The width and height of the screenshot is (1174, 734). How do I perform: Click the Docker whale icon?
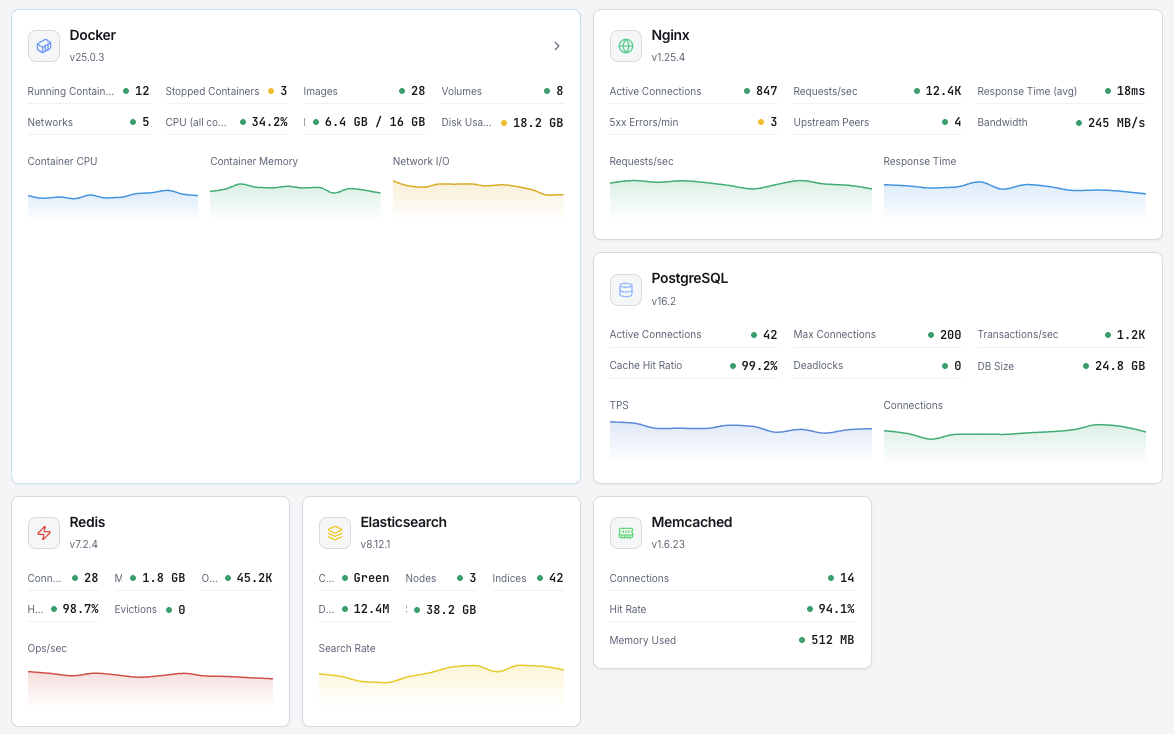43,46
